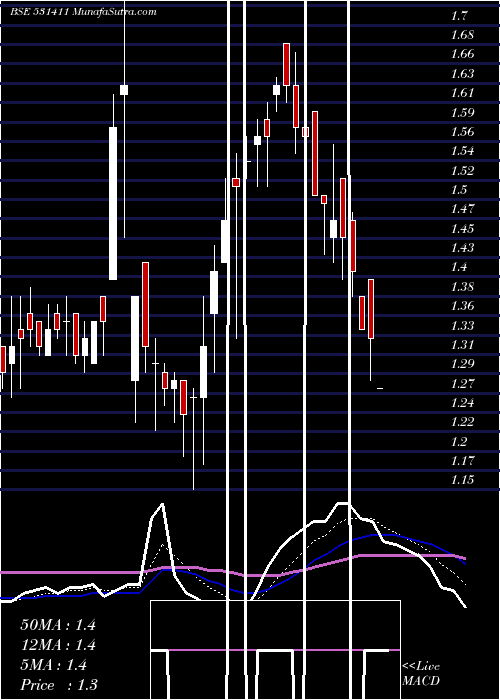
Task: Select the 1.2 price axis label
Action: 459,442
